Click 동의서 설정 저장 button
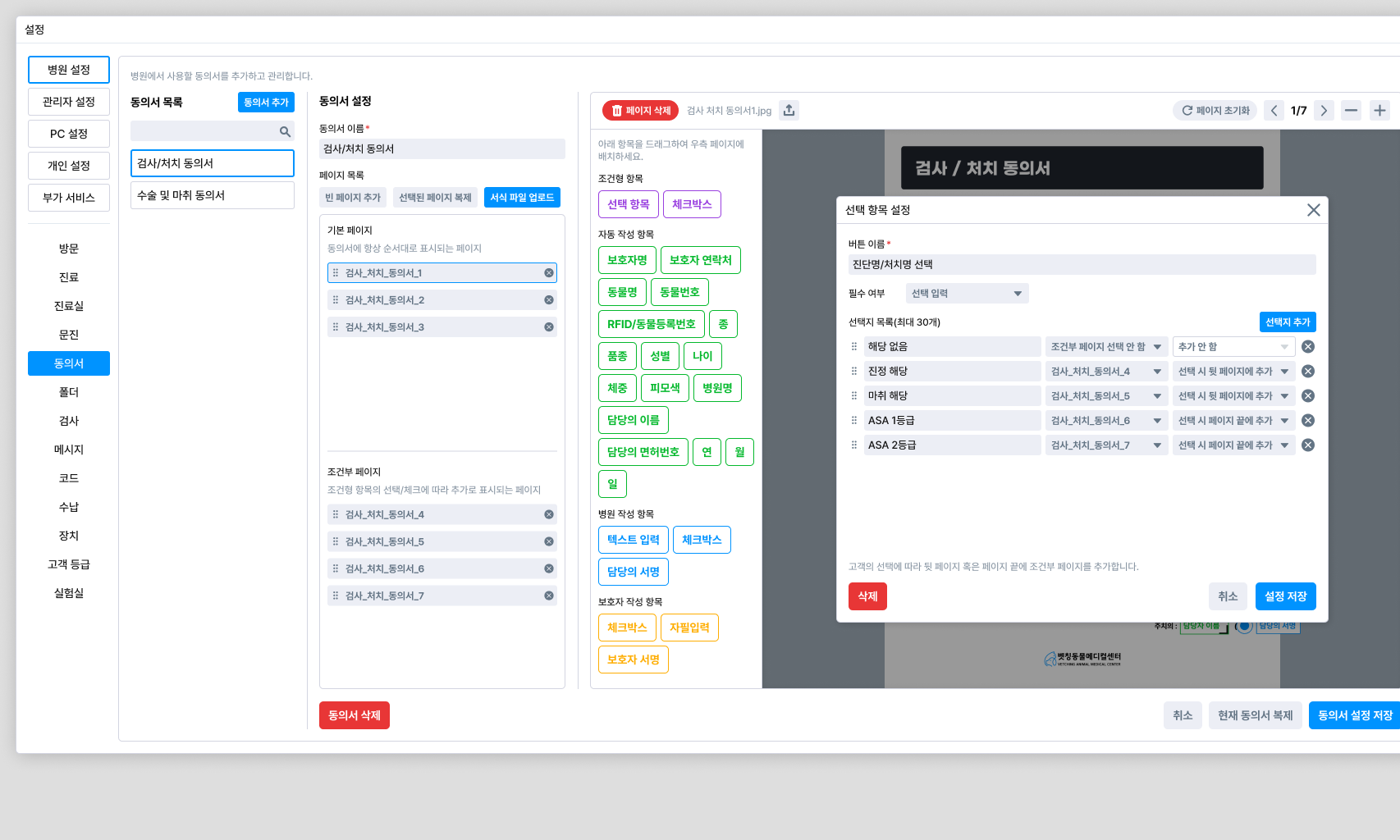Viewport: 1400px width, 840px height. coord(1355,715)
